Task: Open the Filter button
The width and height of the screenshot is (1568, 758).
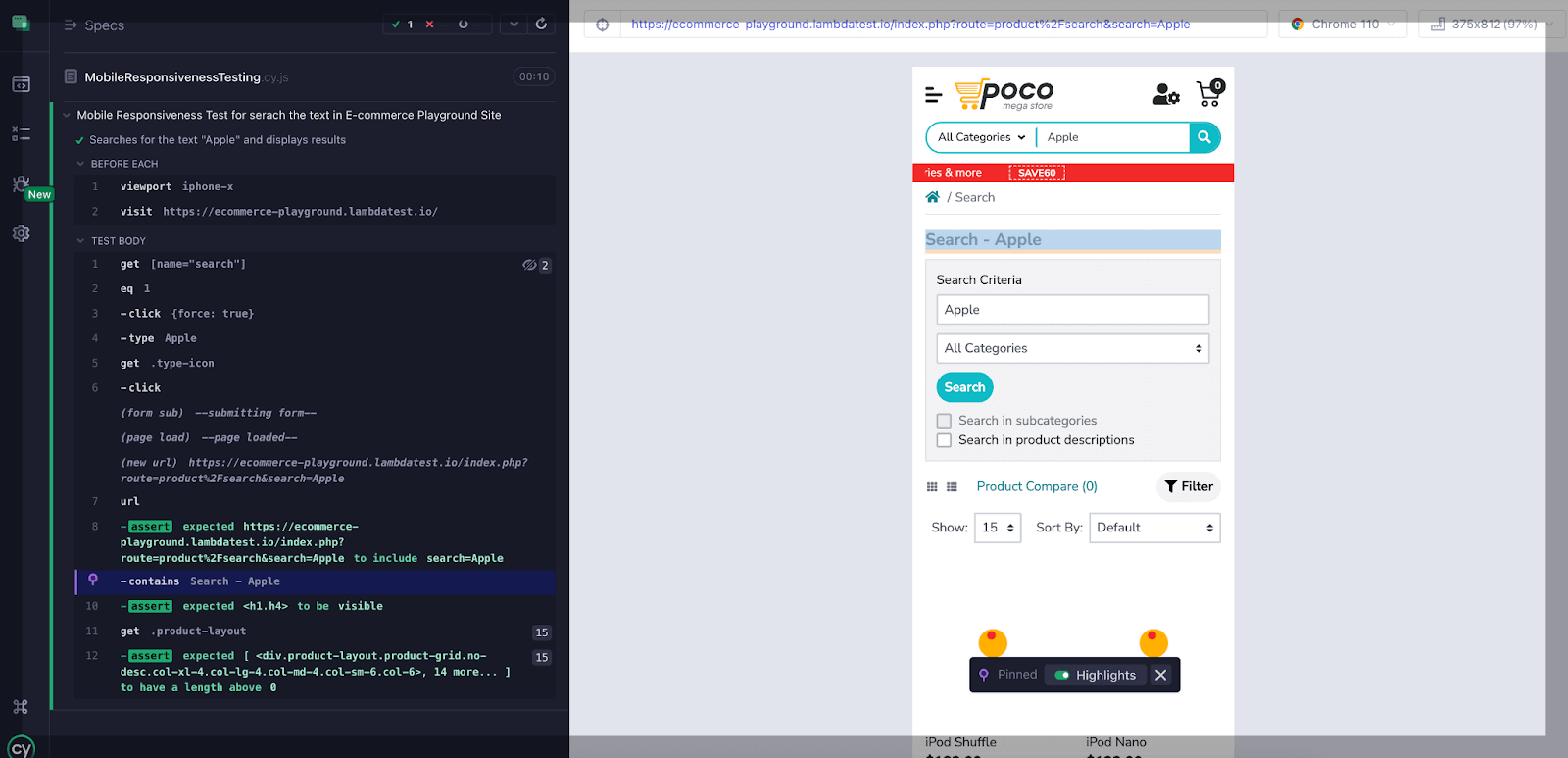Action: coord(1189,486)
